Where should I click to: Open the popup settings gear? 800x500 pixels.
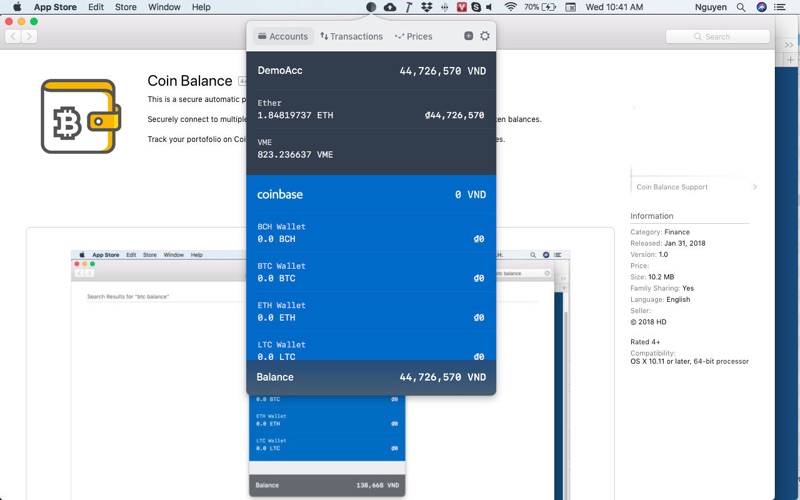[x=485, y=36]
